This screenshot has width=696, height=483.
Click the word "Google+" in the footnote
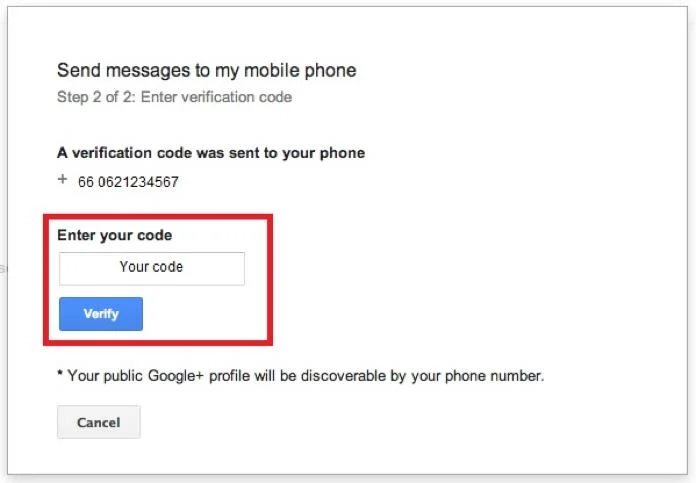[x=176, y=376]
